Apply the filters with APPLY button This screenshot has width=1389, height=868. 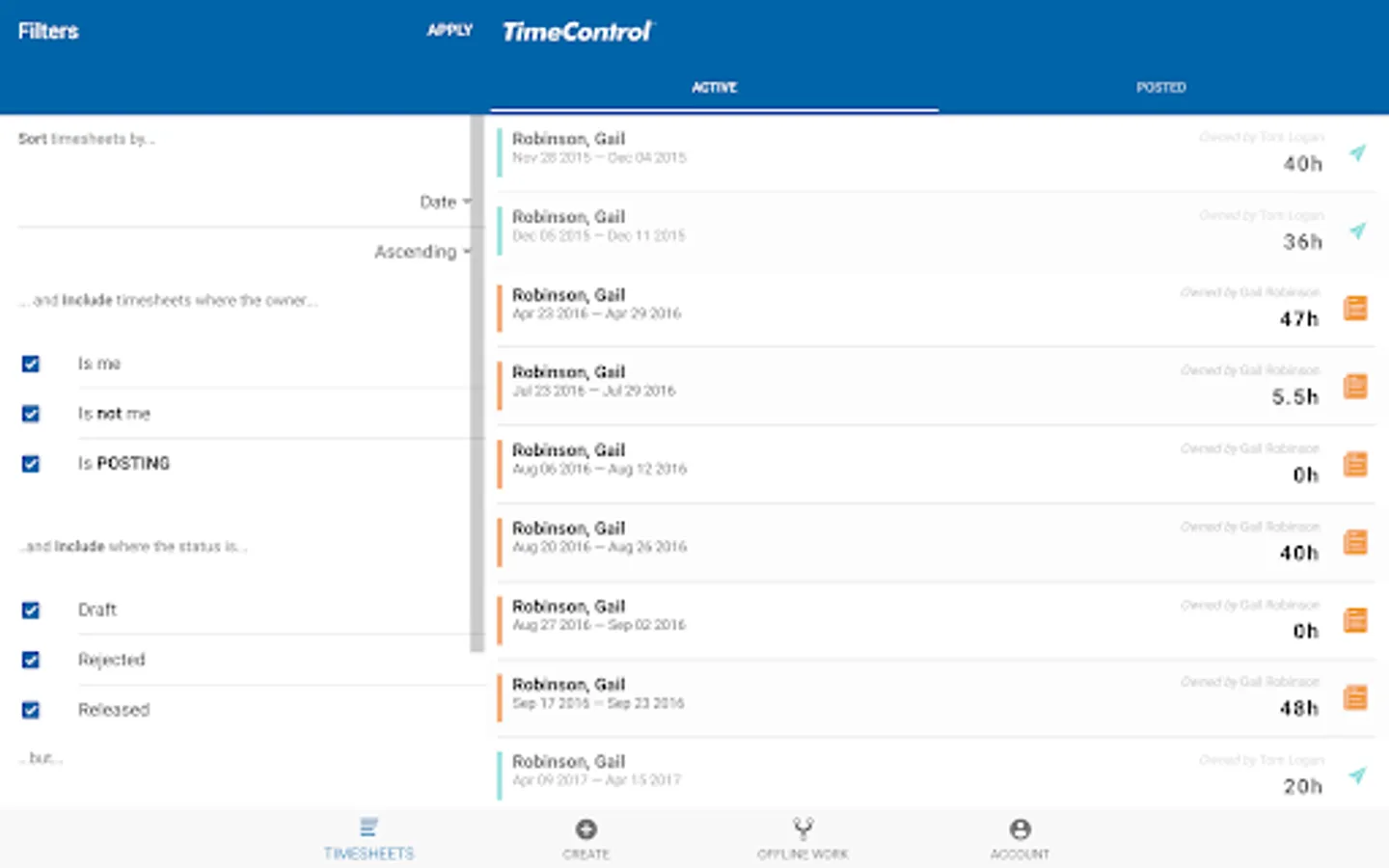point(449,31)
